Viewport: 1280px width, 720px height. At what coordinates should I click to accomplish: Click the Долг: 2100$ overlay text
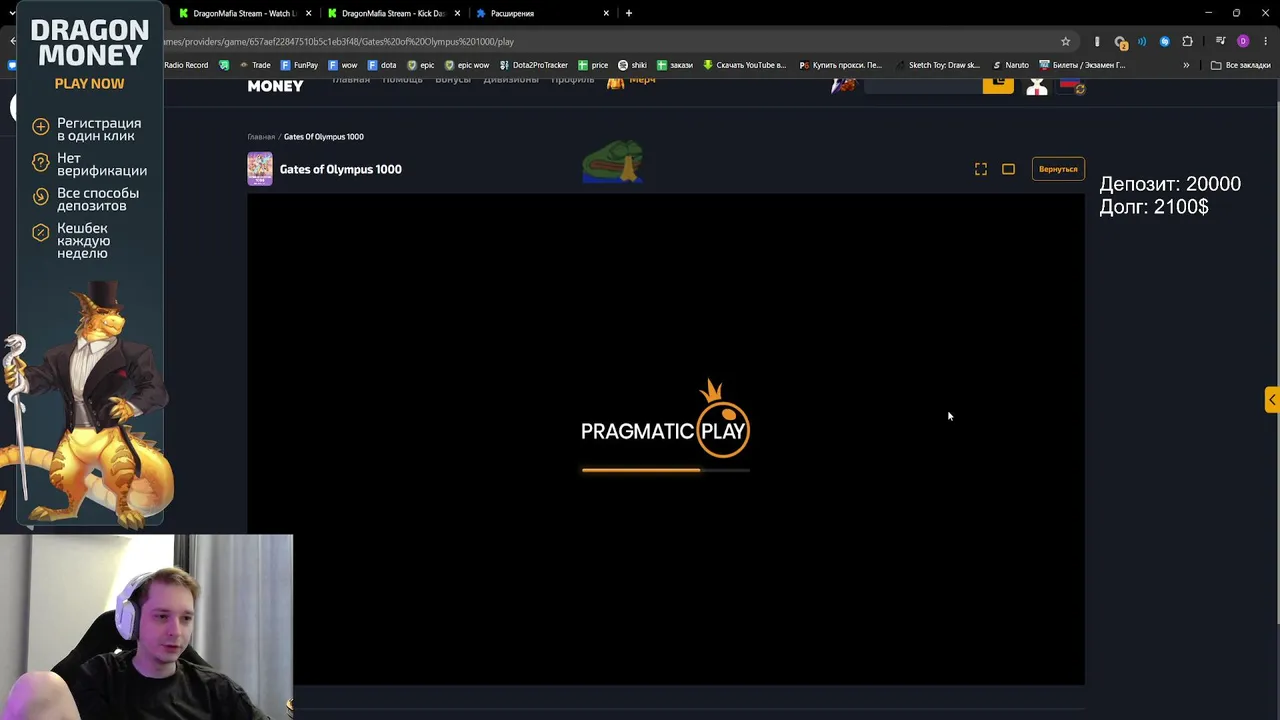[x=1154, y=207]
